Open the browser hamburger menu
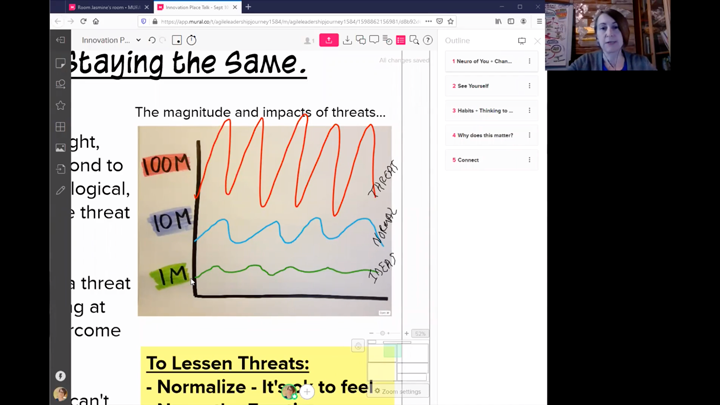This screenshot has height=405, width=720. pyautogui.click(x=539, y=22)
